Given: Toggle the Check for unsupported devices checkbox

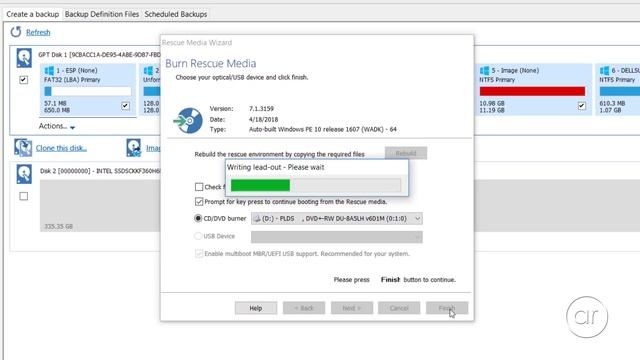Looking at the screenshot, I should click(199, 187).
